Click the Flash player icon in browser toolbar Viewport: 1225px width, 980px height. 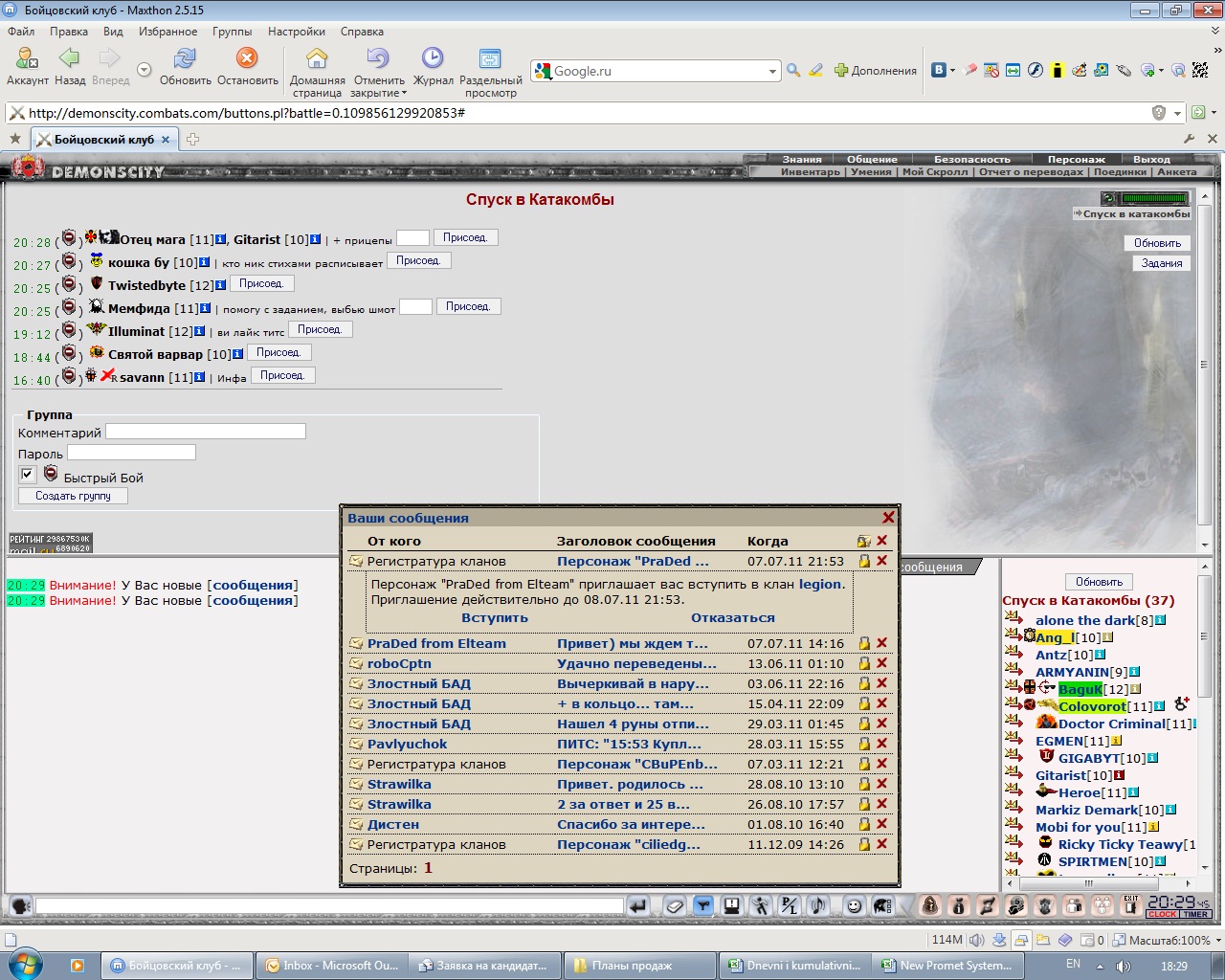click(x=1035, y=70)
